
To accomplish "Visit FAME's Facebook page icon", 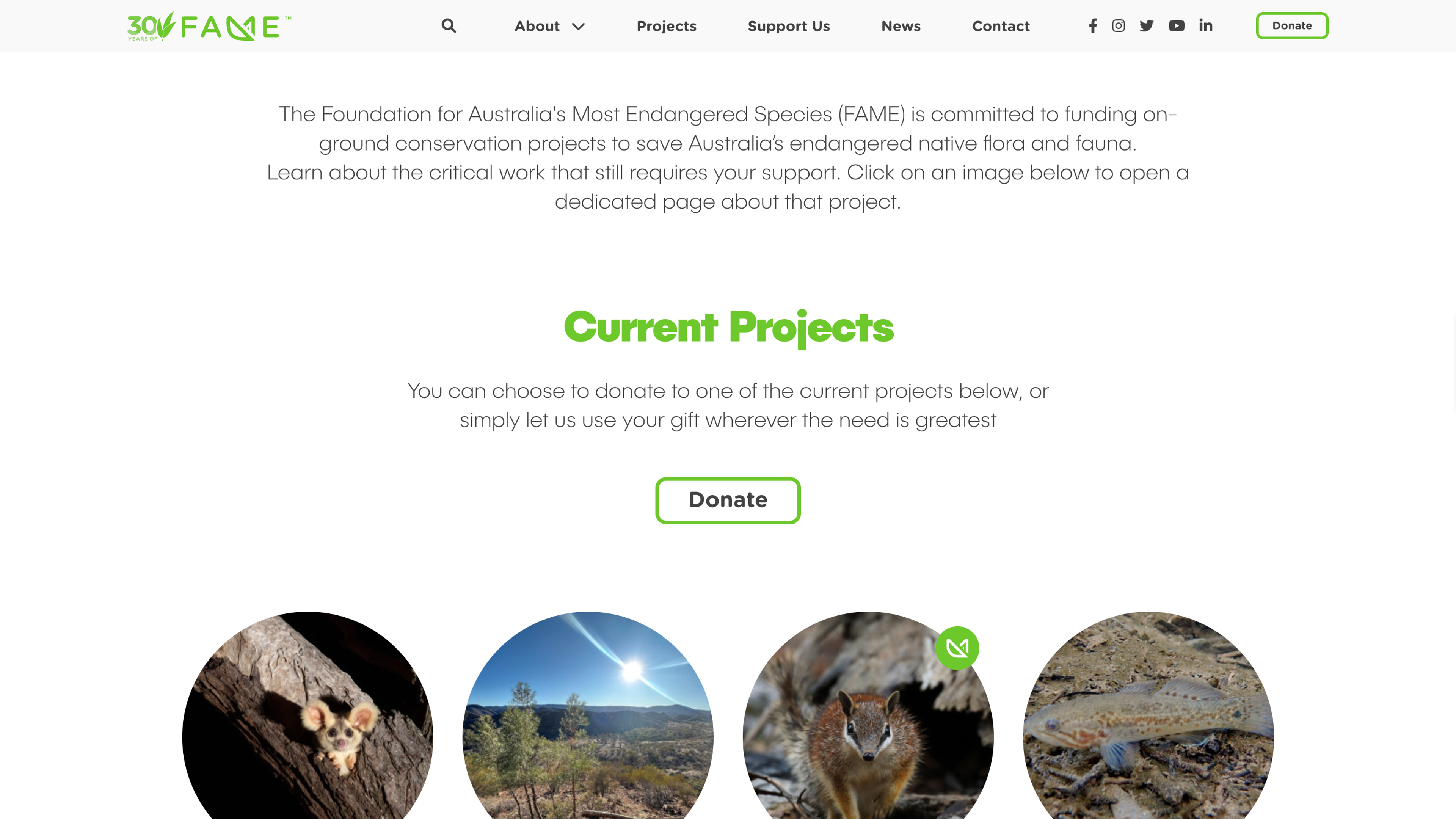I will coord(1092,26).
